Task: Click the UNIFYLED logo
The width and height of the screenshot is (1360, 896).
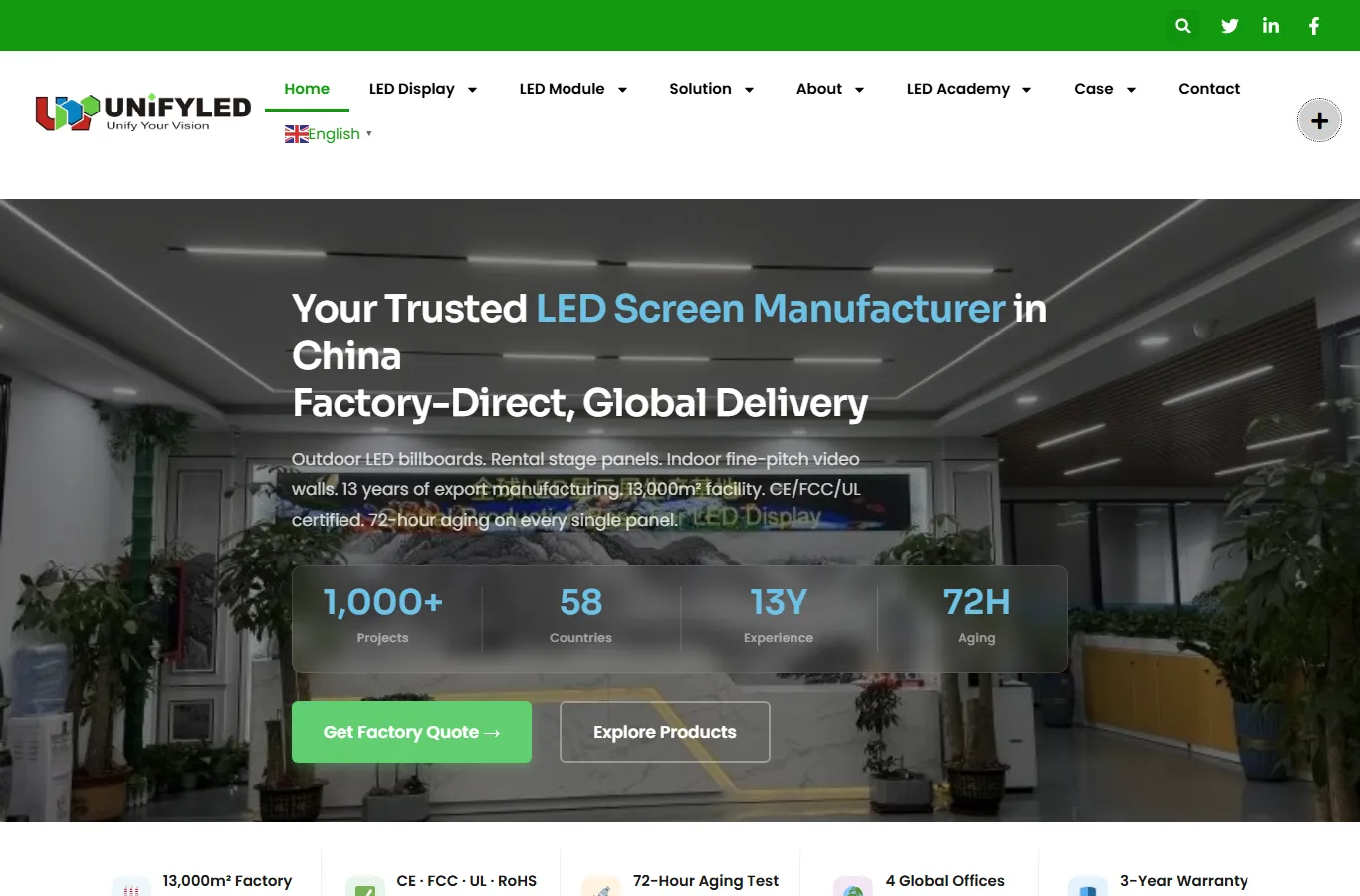Action: click(x=143, y=112)
